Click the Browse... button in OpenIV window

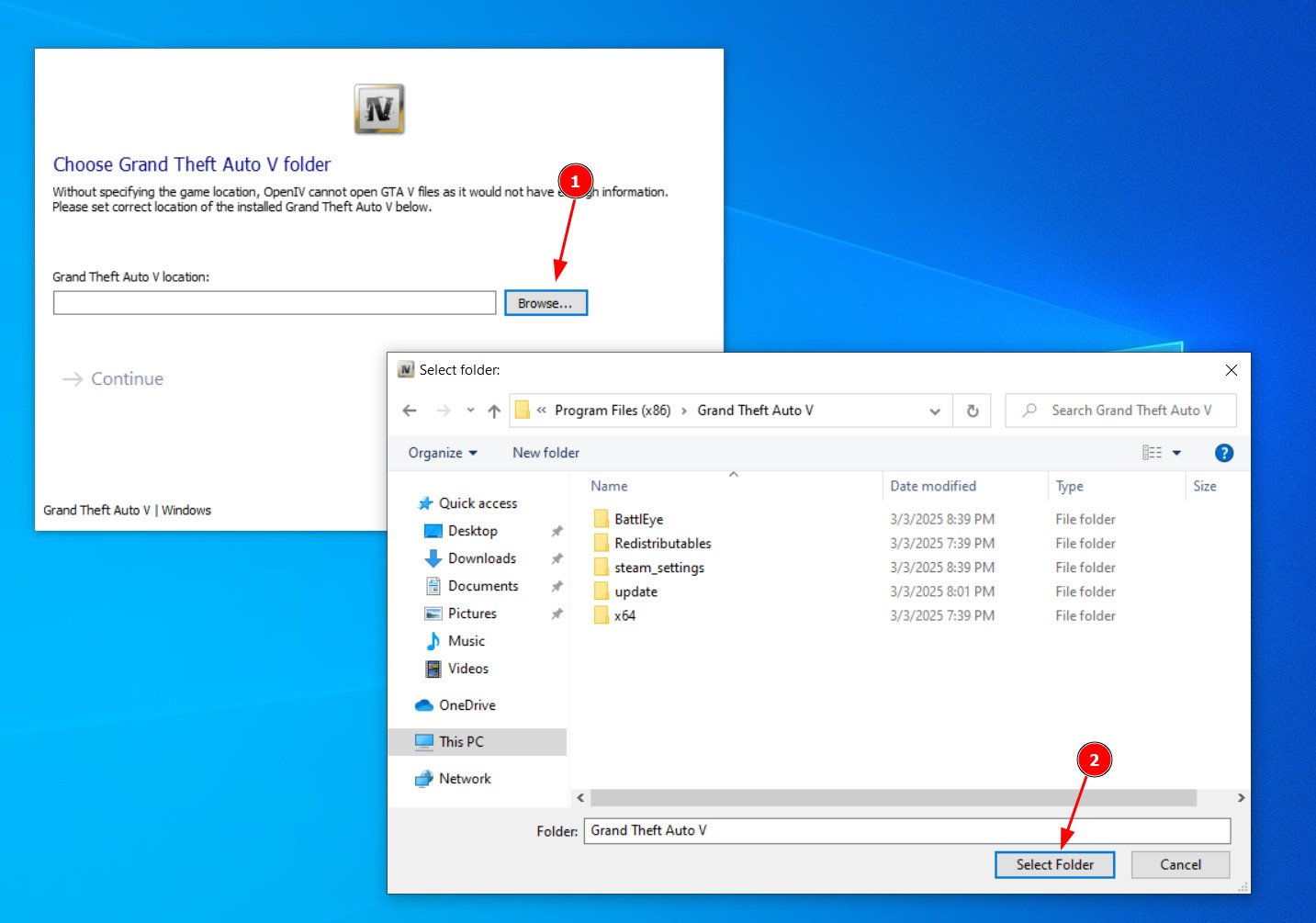pyautogui.click(x=546, y=303)
